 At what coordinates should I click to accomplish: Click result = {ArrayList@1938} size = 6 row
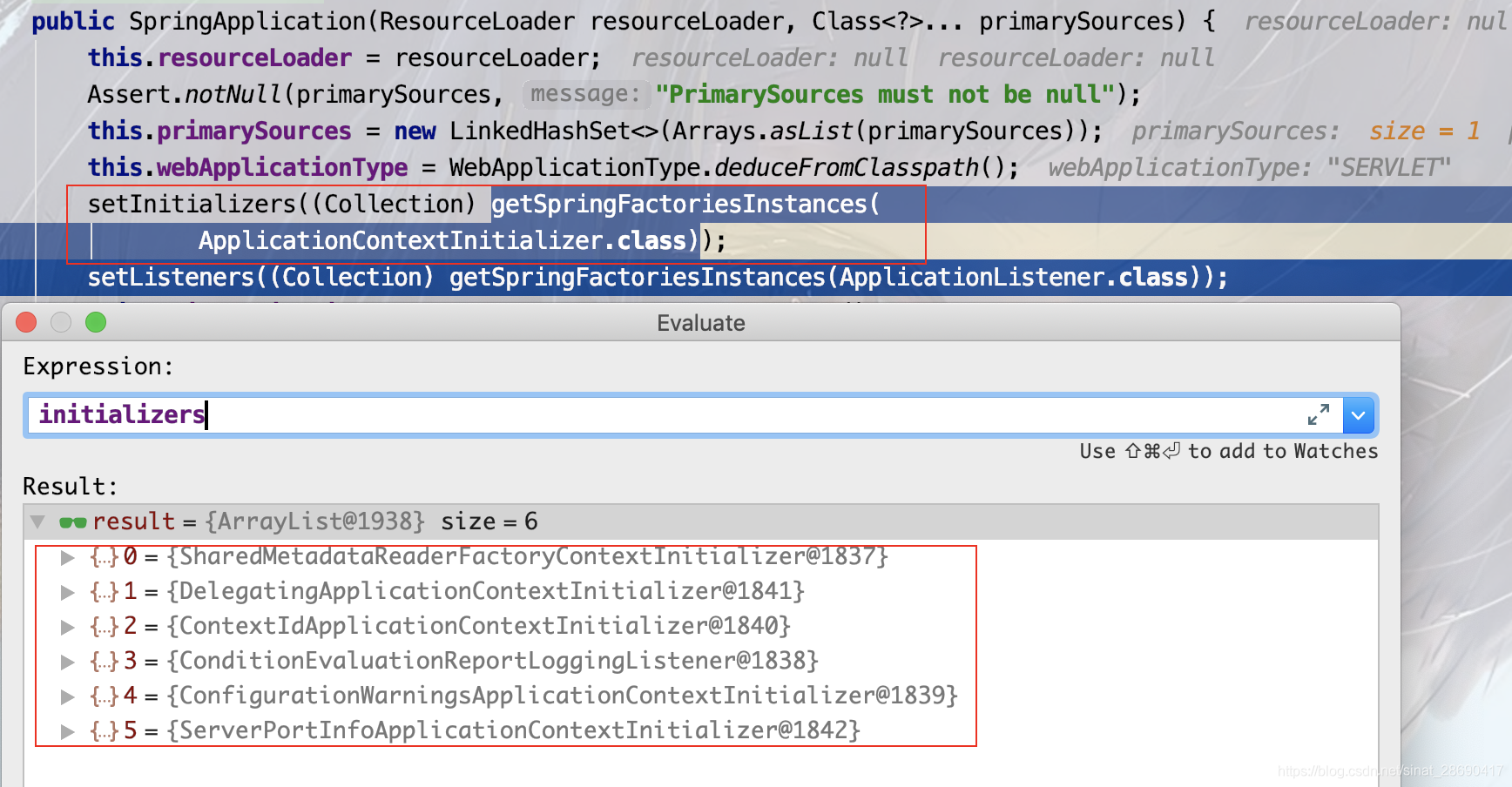point(701,521)
